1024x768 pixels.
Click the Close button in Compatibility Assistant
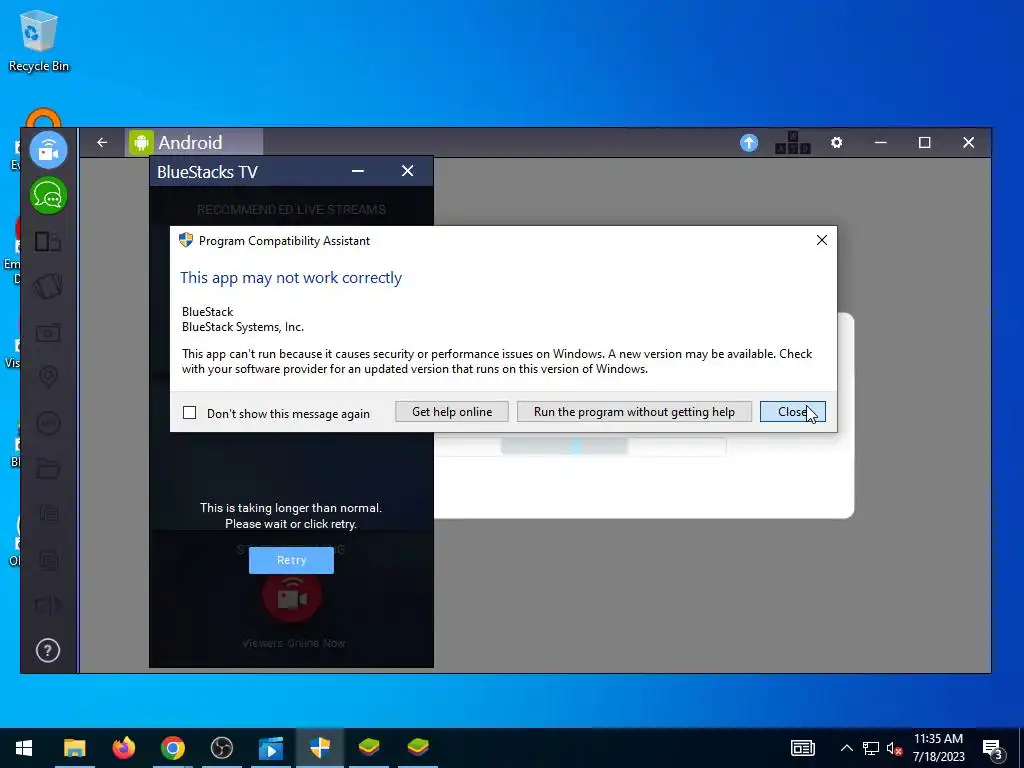[x=793, y=411]
